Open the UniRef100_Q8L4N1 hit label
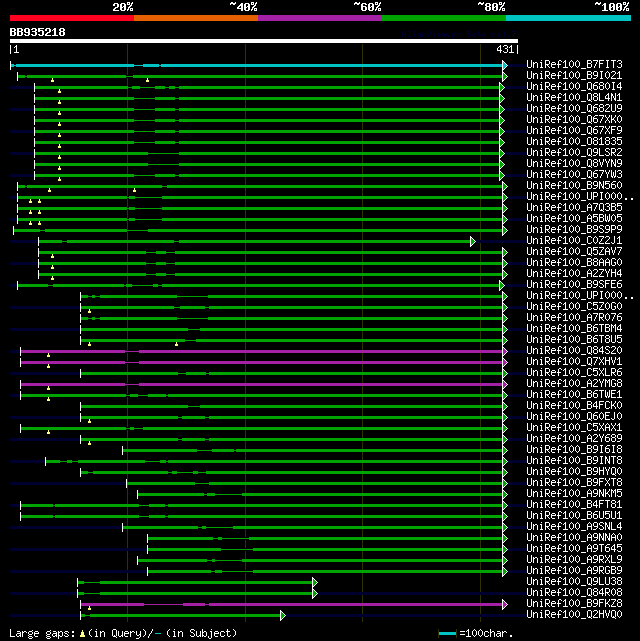 click(574, 97)
